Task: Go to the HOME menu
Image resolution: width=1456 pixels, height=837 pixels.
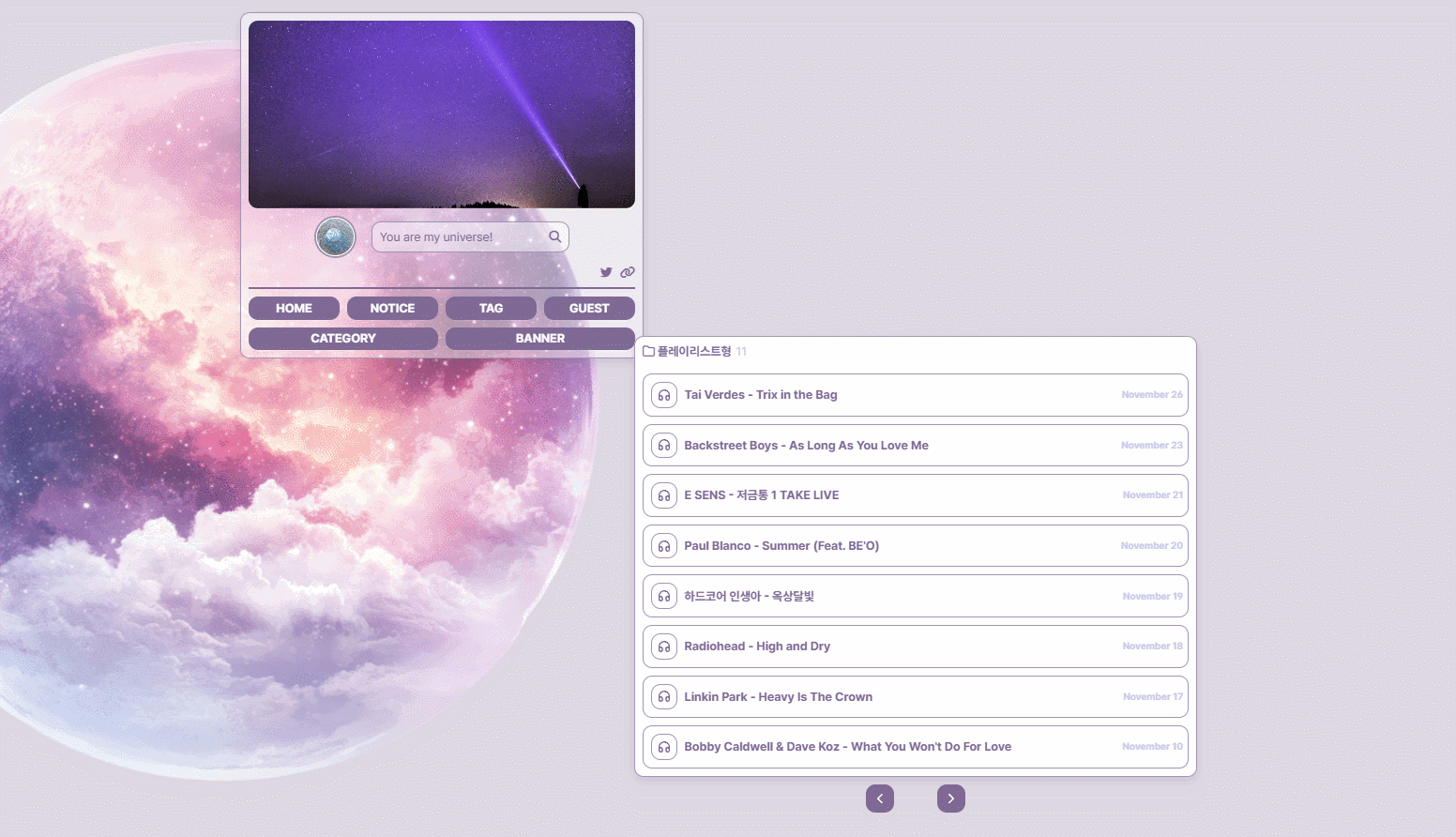Action: 294,308
